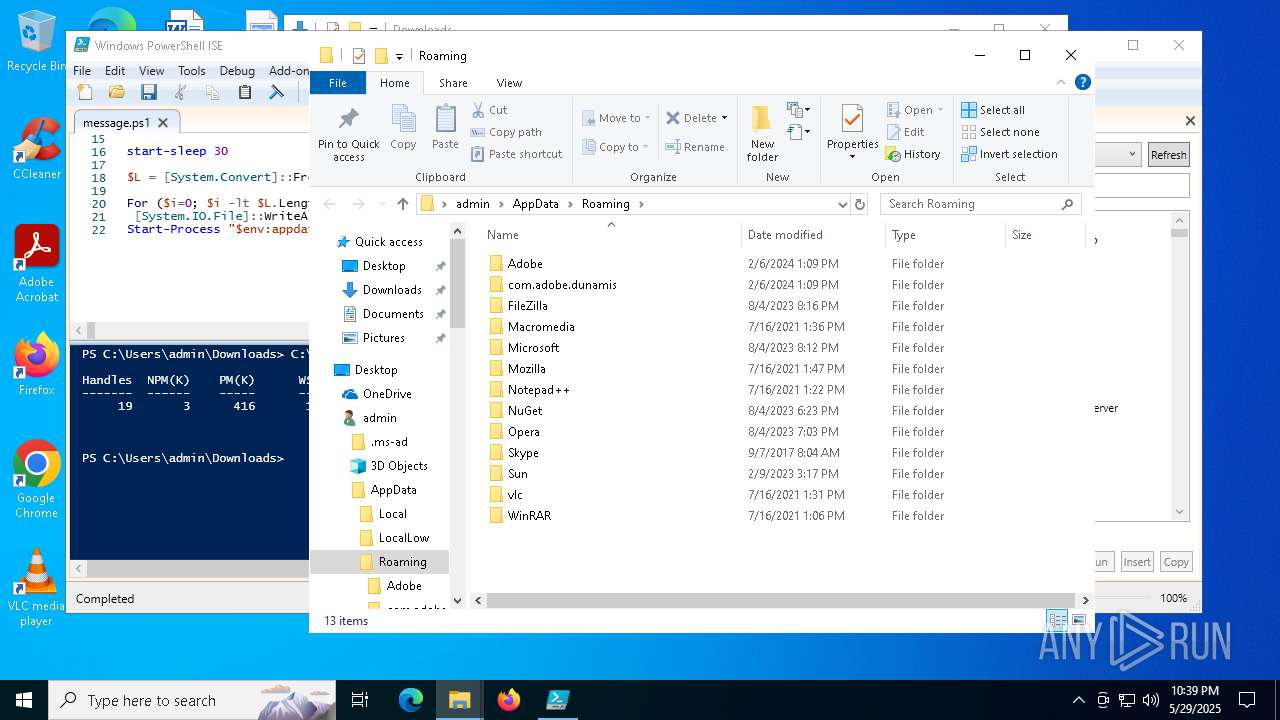
Task: Collapse the ribbon with chevron
Action: [x=1061, y=82]
